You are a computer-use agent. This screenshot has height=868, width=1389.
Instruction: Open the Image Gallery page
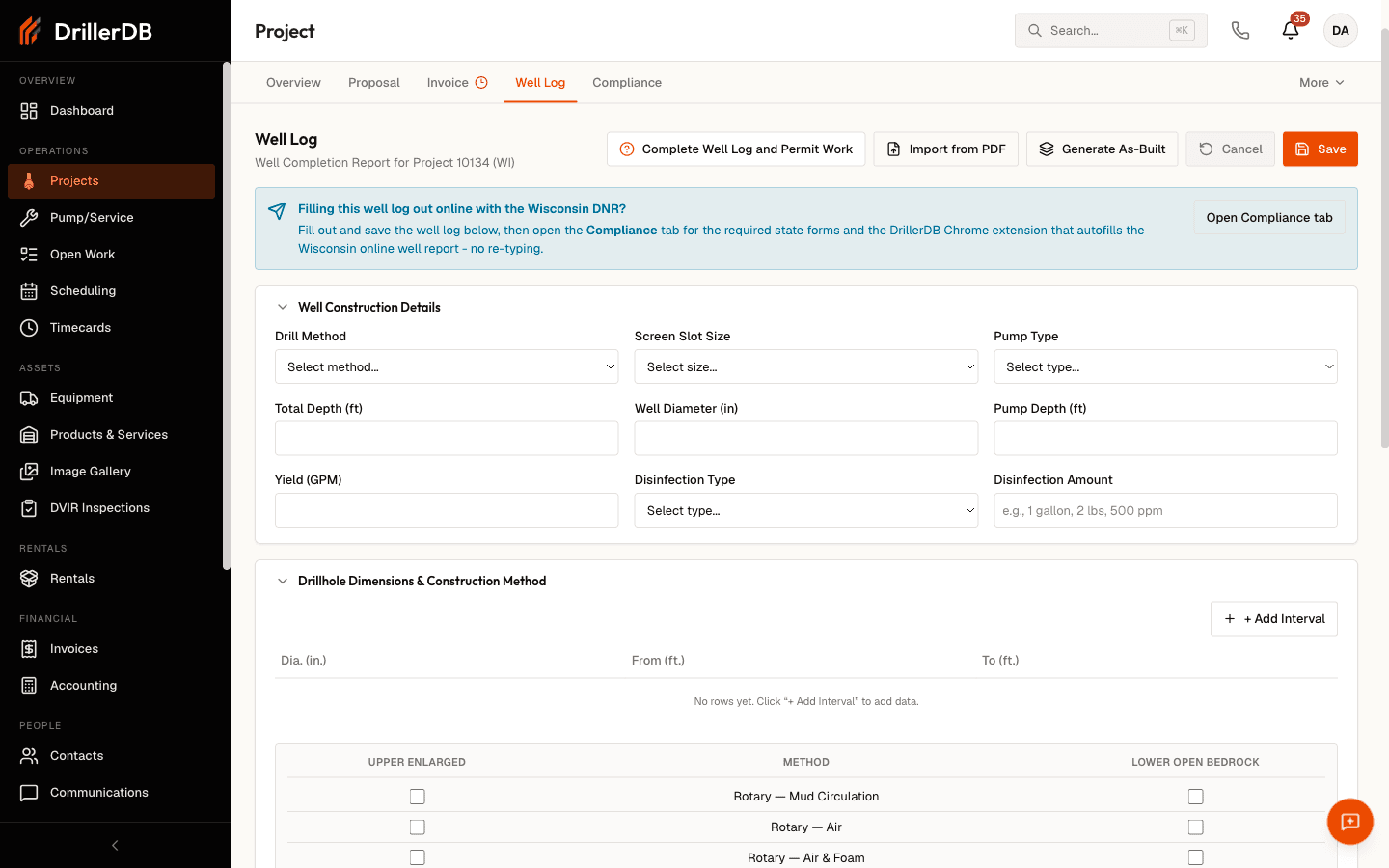tap(111, 472)
